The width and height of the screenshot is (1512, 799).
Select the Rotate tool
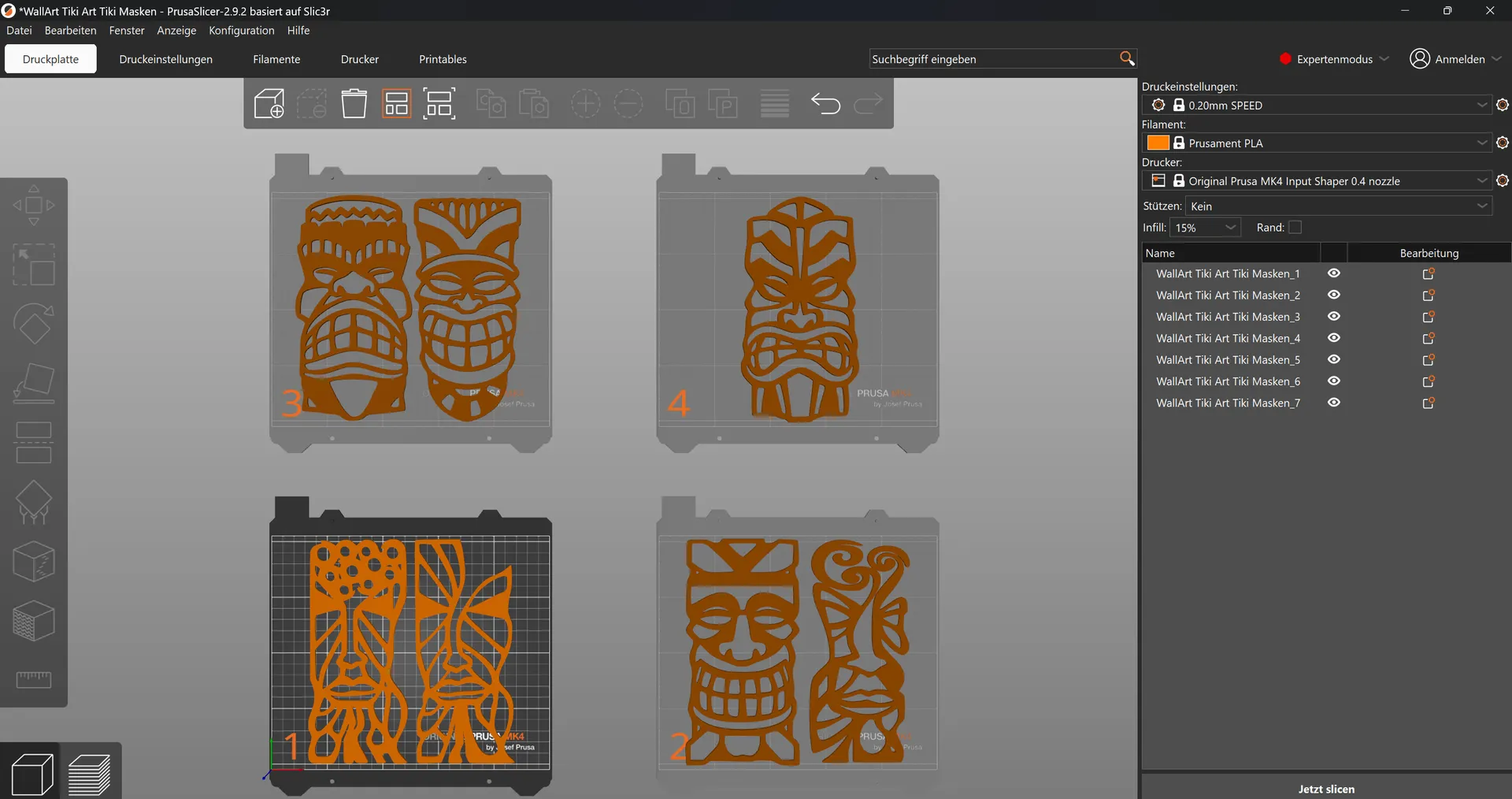(x=34, y=323)
